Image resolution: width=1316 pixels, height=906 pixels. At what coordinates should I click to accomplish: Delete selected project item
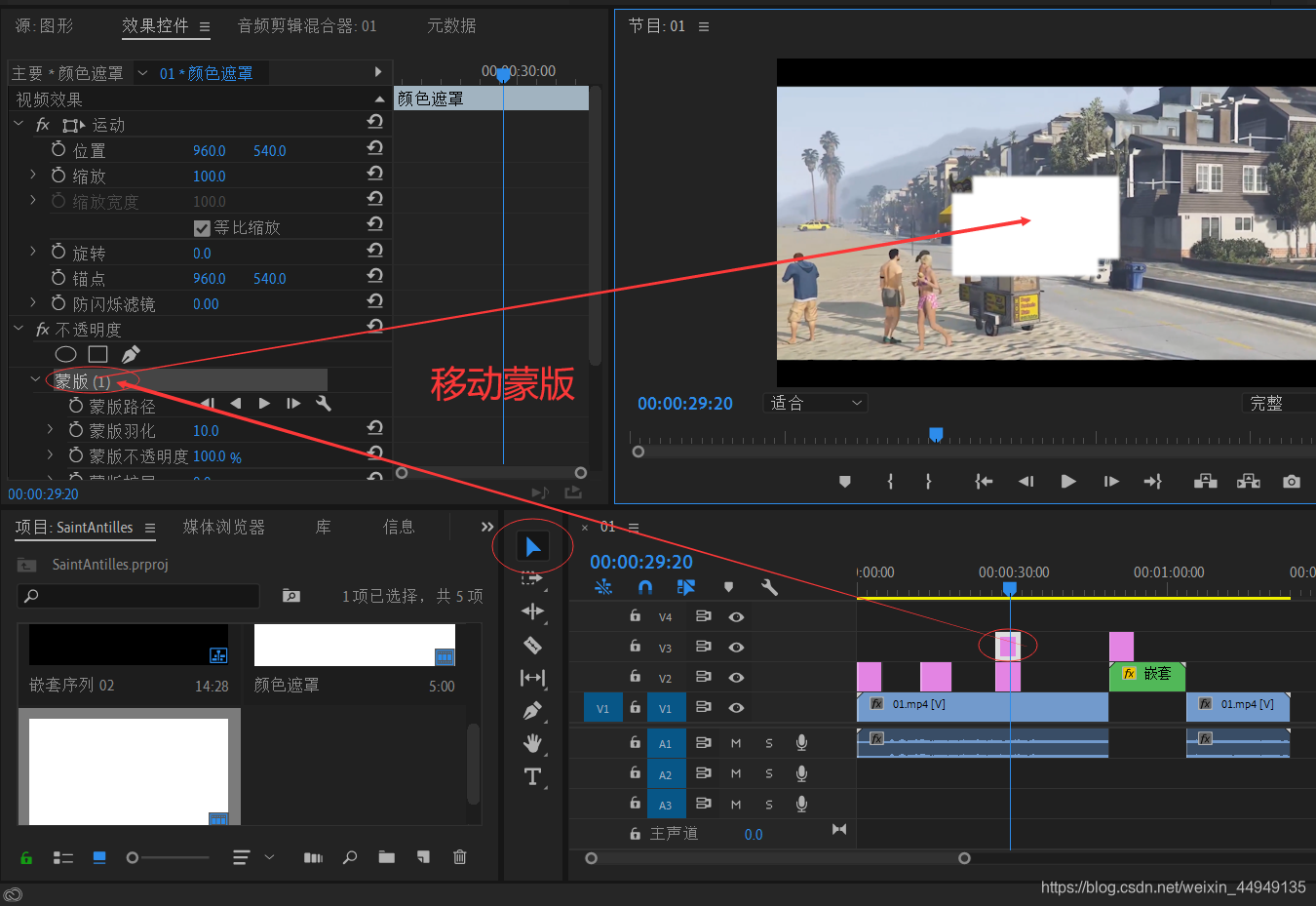(x=459, y=857)
